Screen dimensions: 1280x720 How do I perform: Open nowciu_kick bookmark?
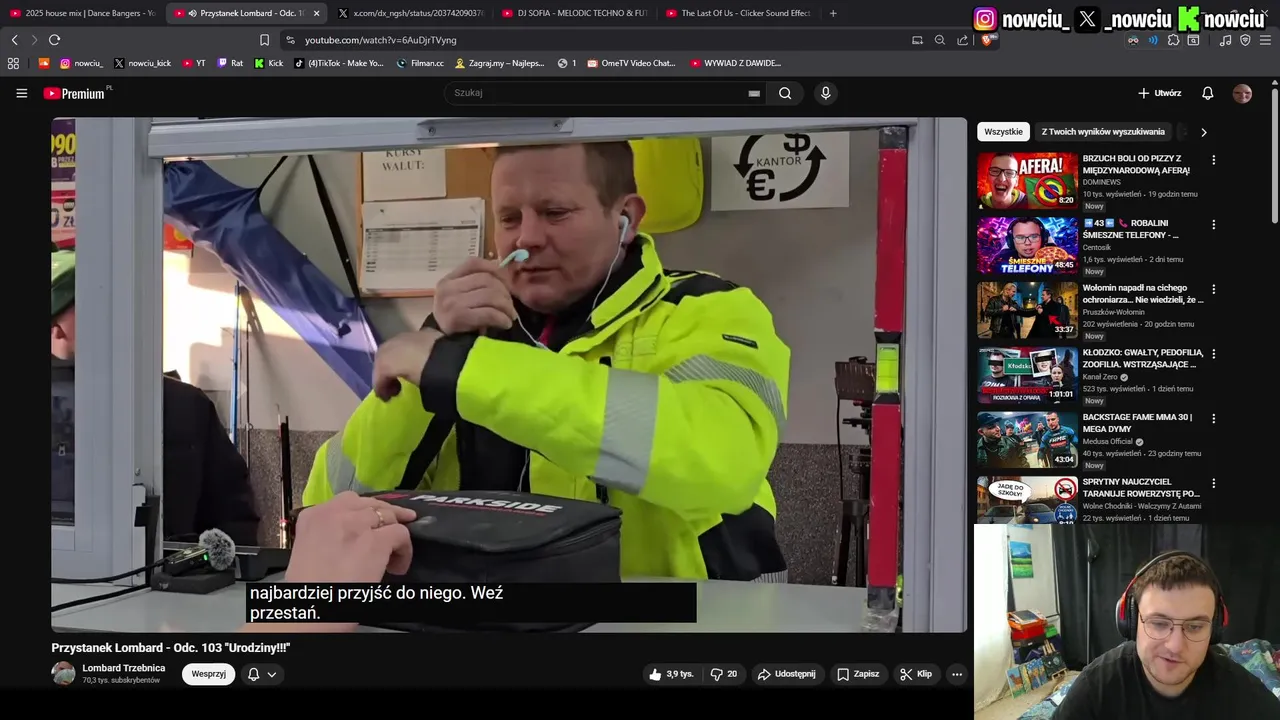[x=142, y=63]
